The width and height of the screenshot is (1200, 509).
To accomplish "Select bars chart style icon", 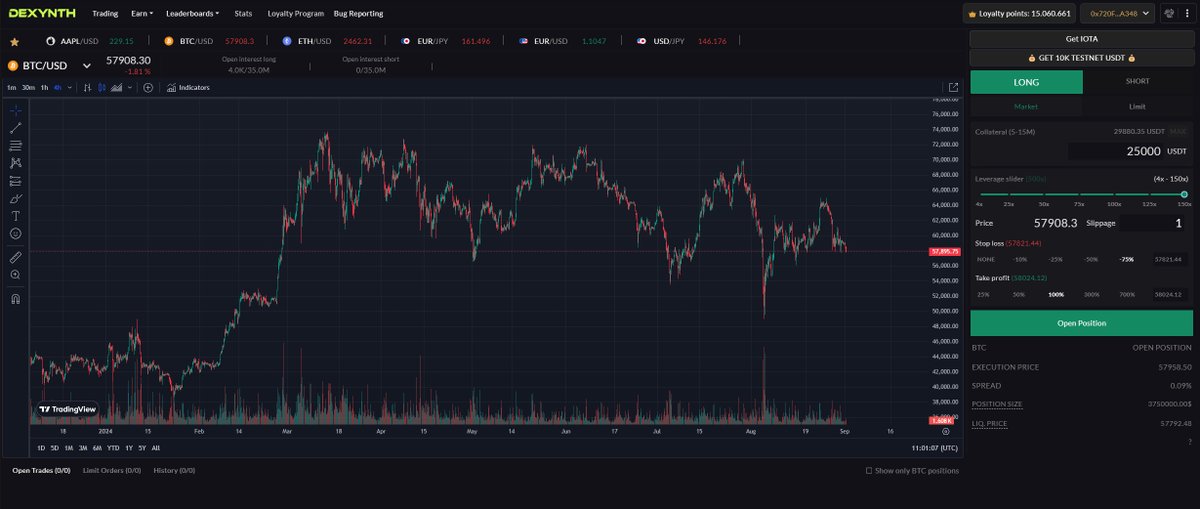I will (x=89, y=88).
